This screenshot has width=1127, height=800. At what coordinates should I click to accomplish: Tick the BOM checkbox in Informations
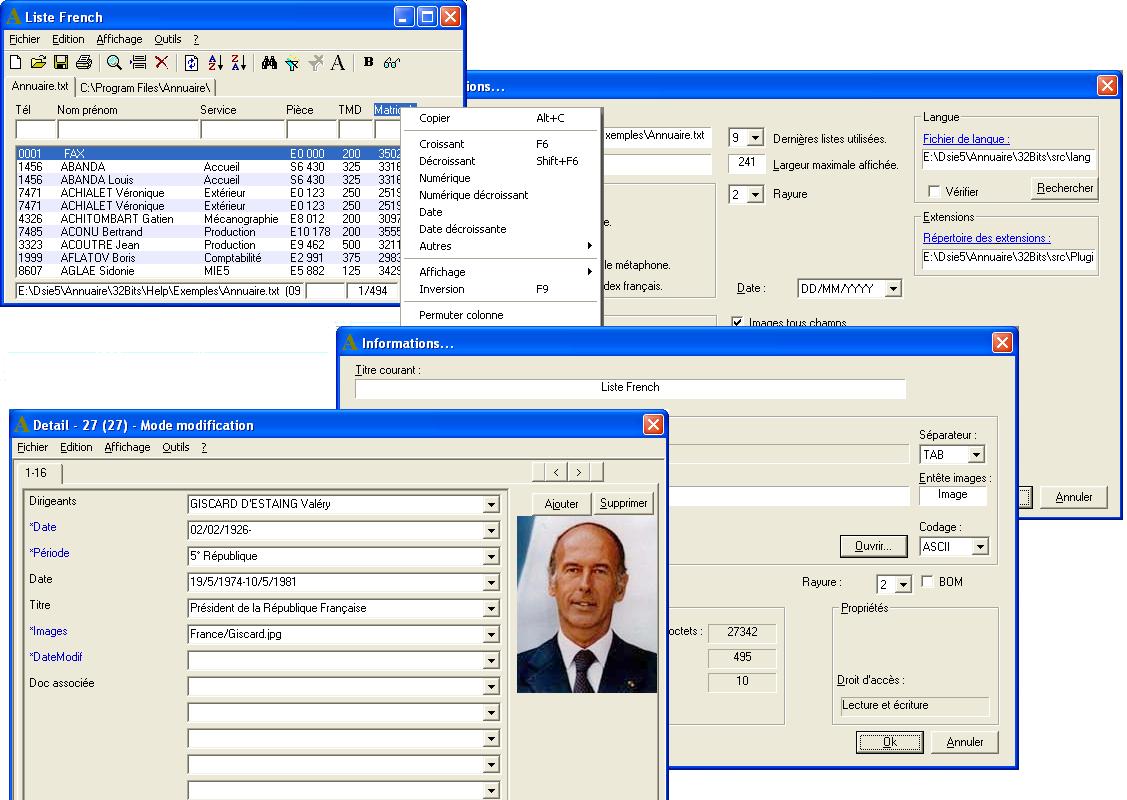927,581
